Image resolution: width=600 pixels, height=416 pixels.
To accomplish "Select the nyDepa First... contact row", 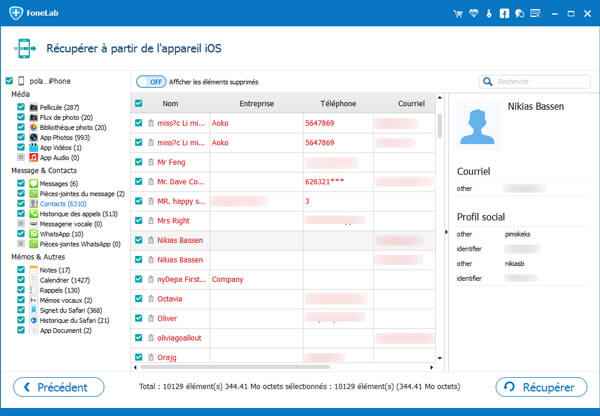I will click(283, 279).
